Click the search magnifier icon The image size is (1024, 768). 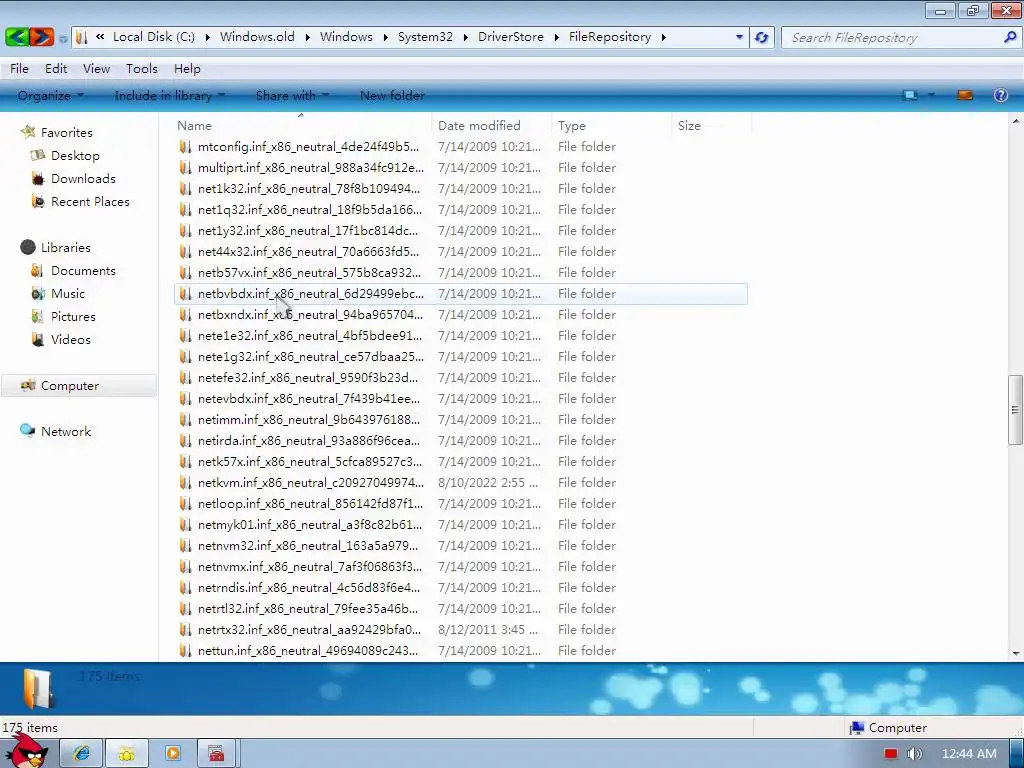(x=1010, y=37)
